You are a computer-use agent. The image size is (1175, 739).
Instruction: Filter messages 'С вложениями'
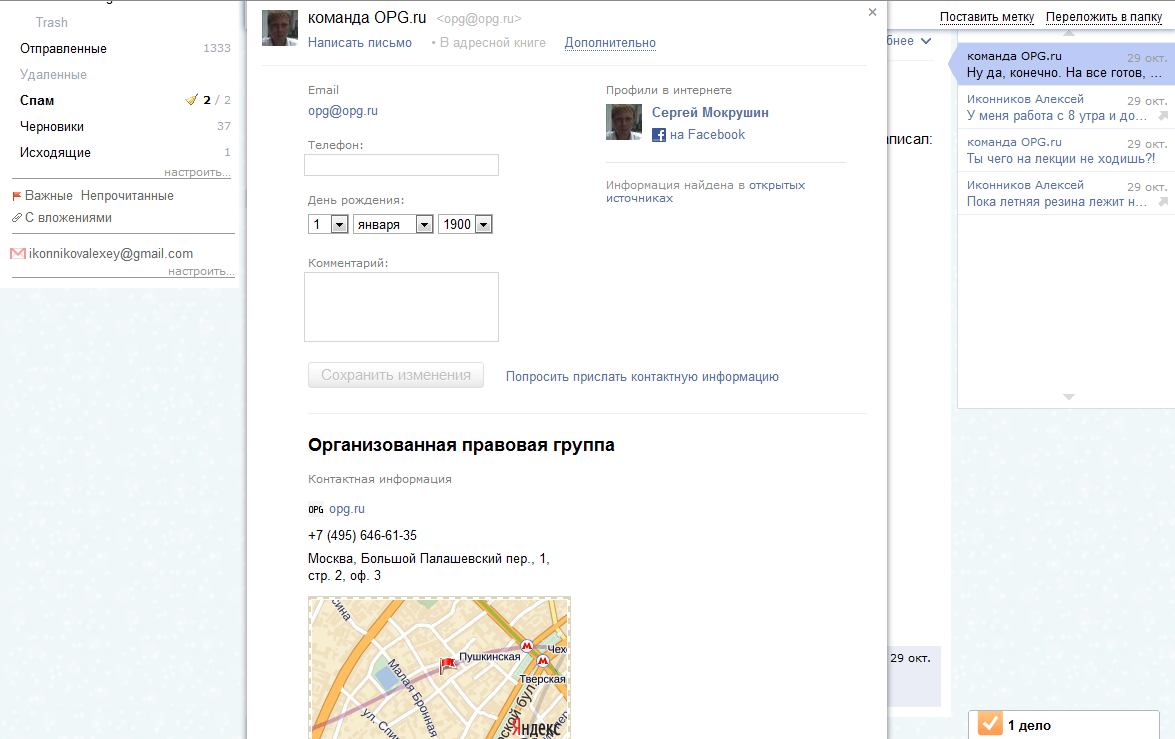(x=68, y=218)
